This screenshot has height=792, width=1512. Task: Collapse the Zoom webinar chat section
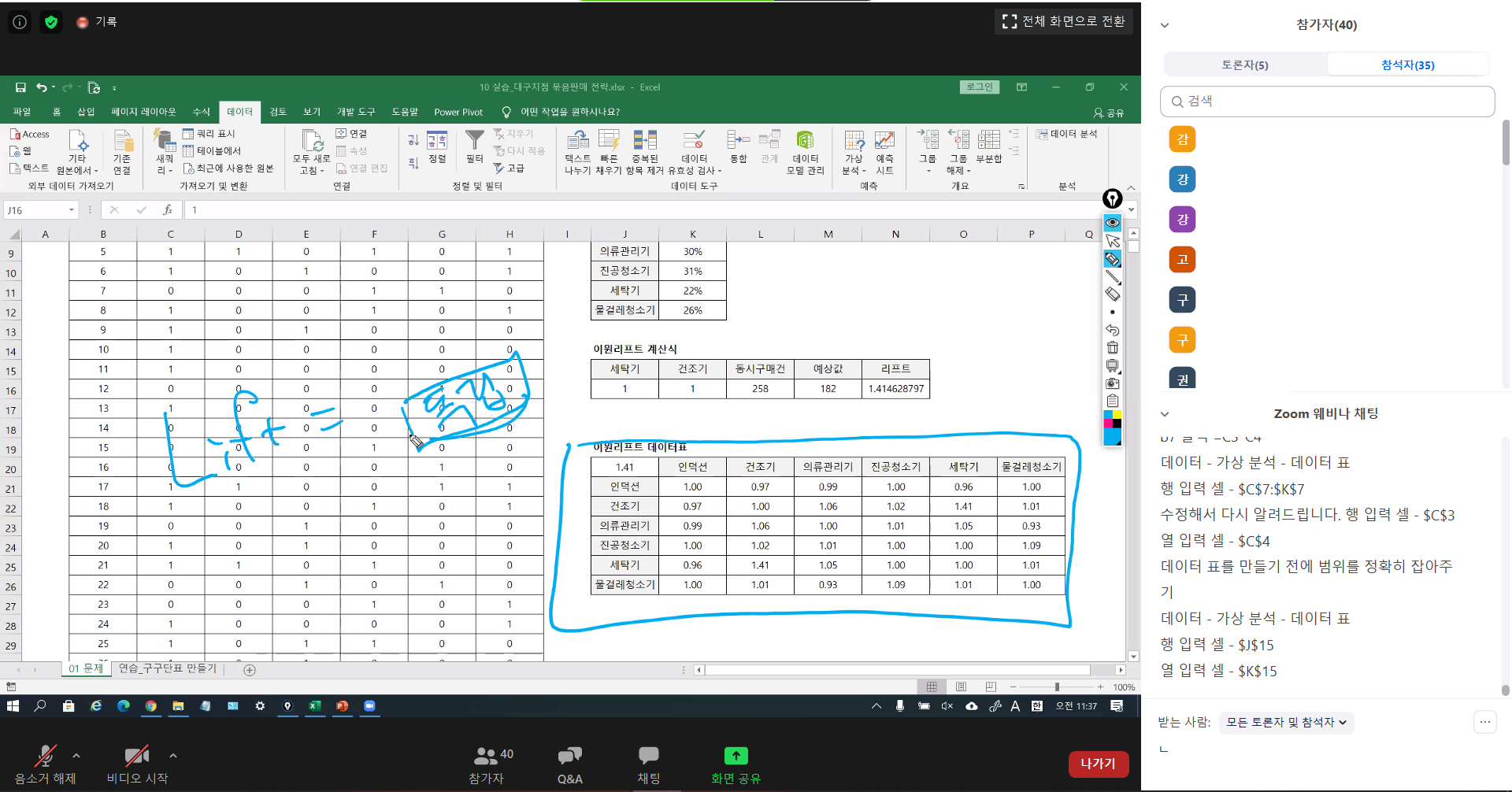[1165, 414]
